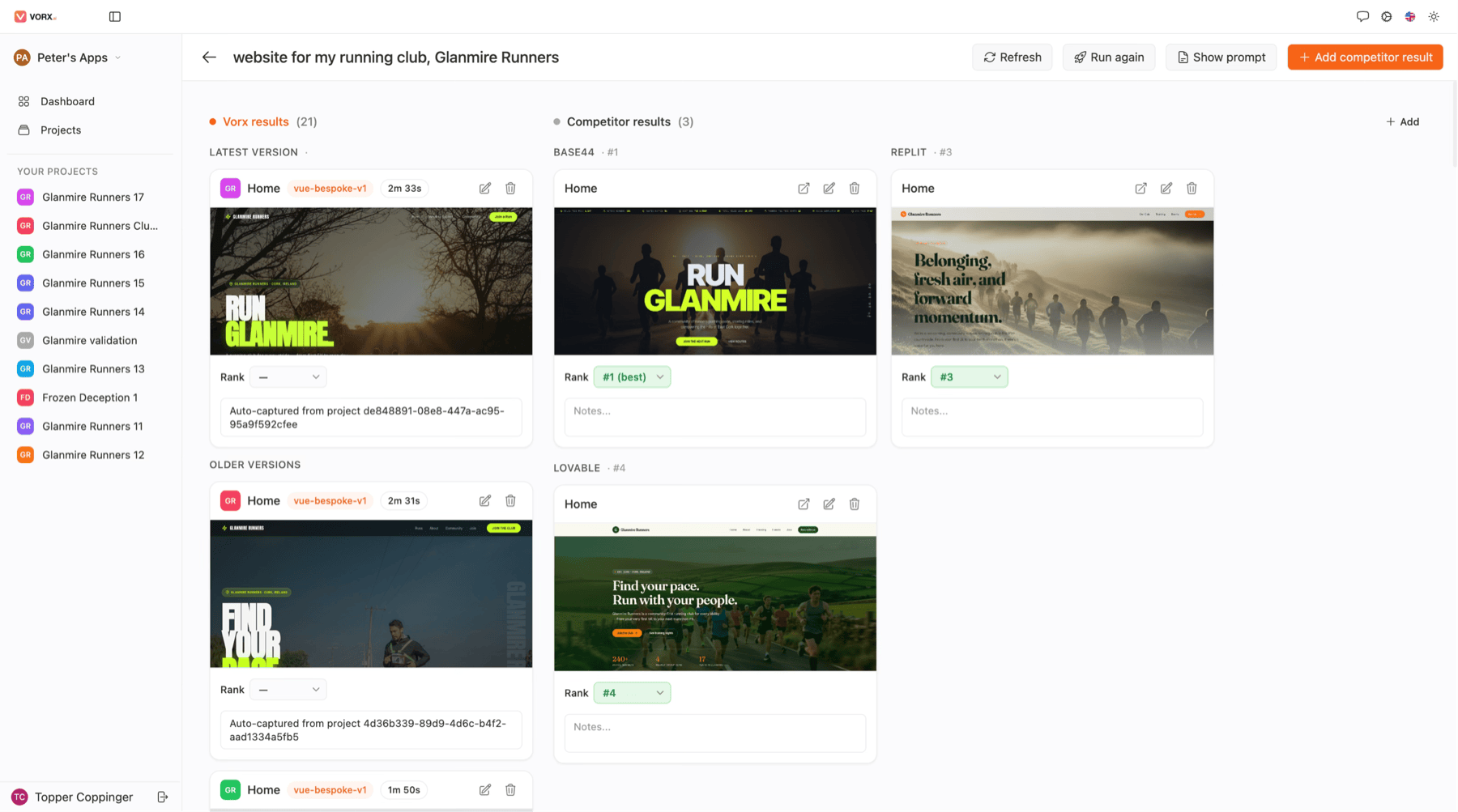Click the Vorx logo in top bar
This screenshot has width=1458, height=812.
click(x=35, y=16)
